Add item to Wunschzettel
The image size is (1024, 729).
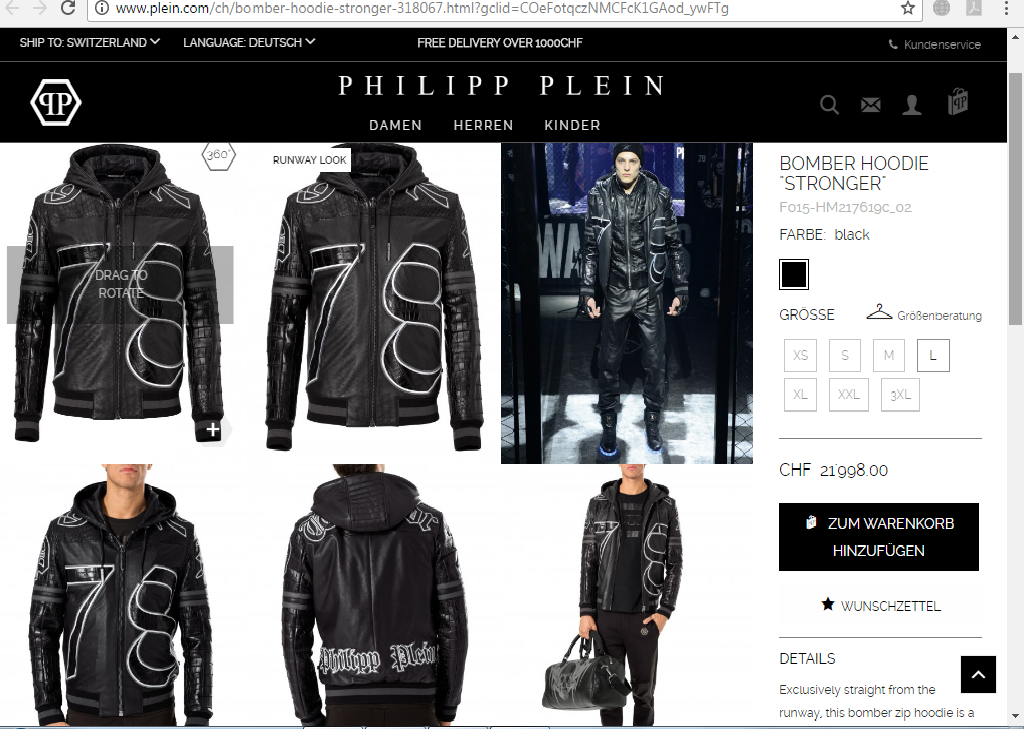pos(880,606)
